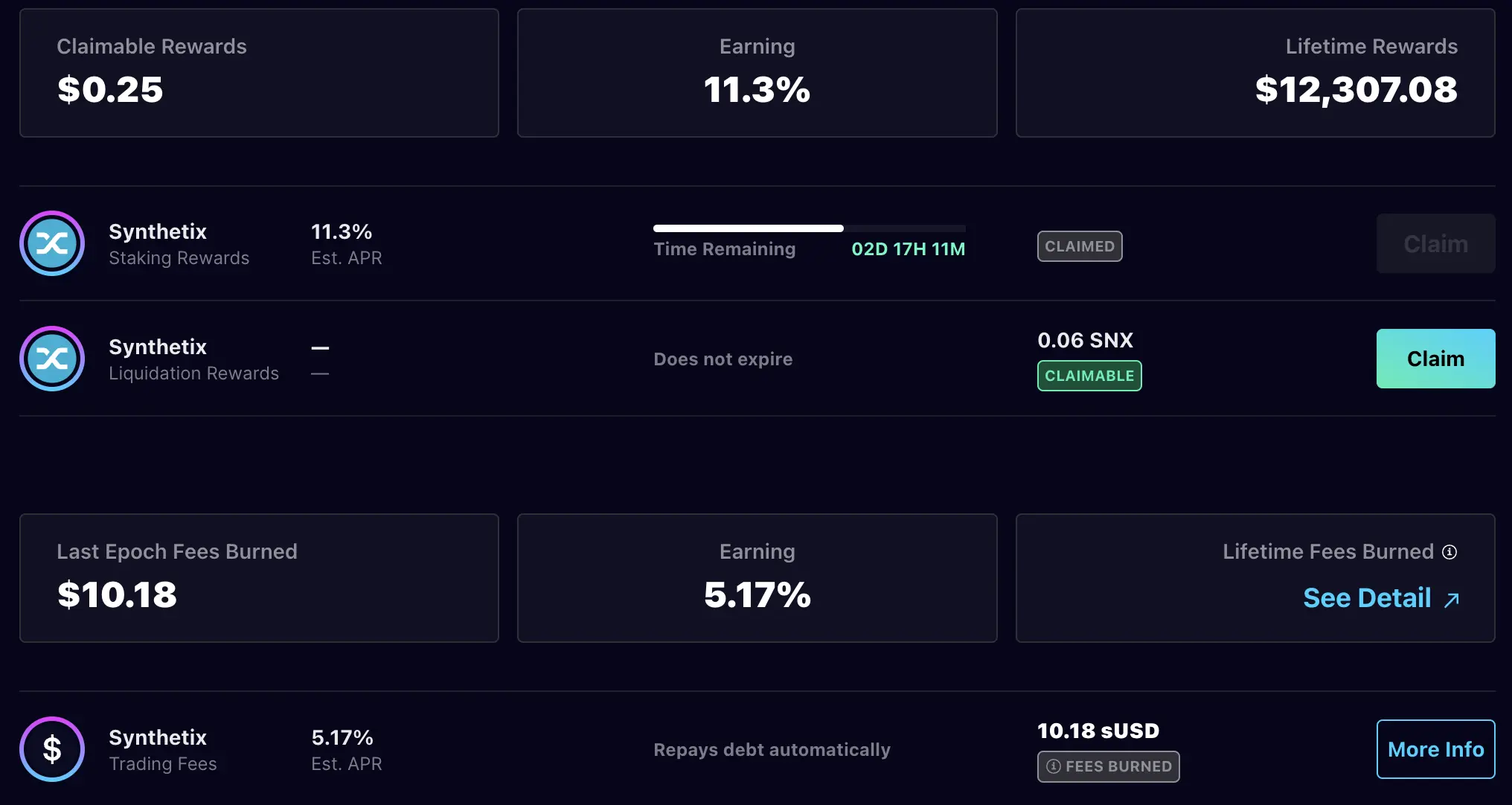
Task: Select the CLAIMED status badge
Action: 1080,246
